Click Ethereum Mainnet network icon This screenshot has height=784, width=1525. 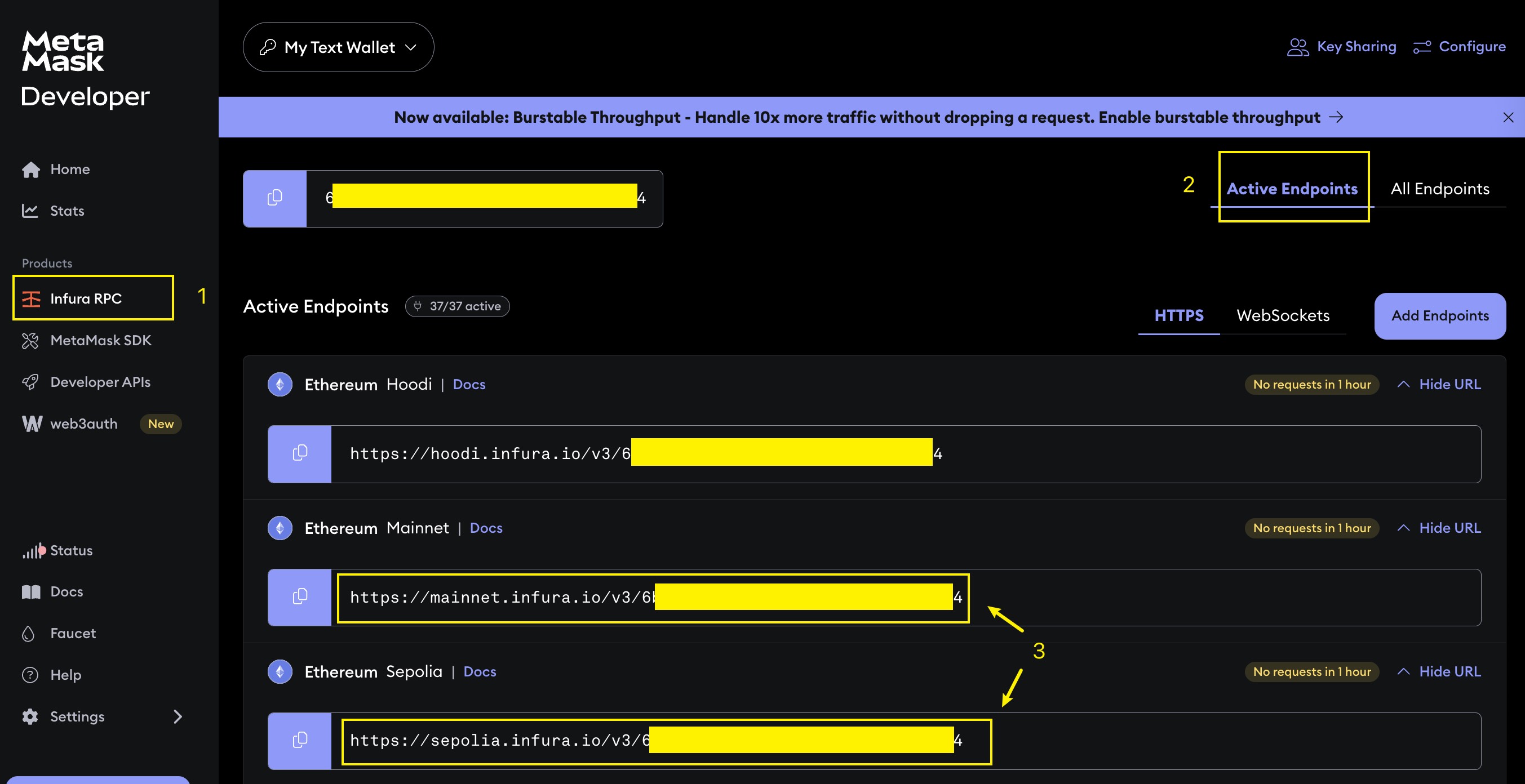(280, 528)
